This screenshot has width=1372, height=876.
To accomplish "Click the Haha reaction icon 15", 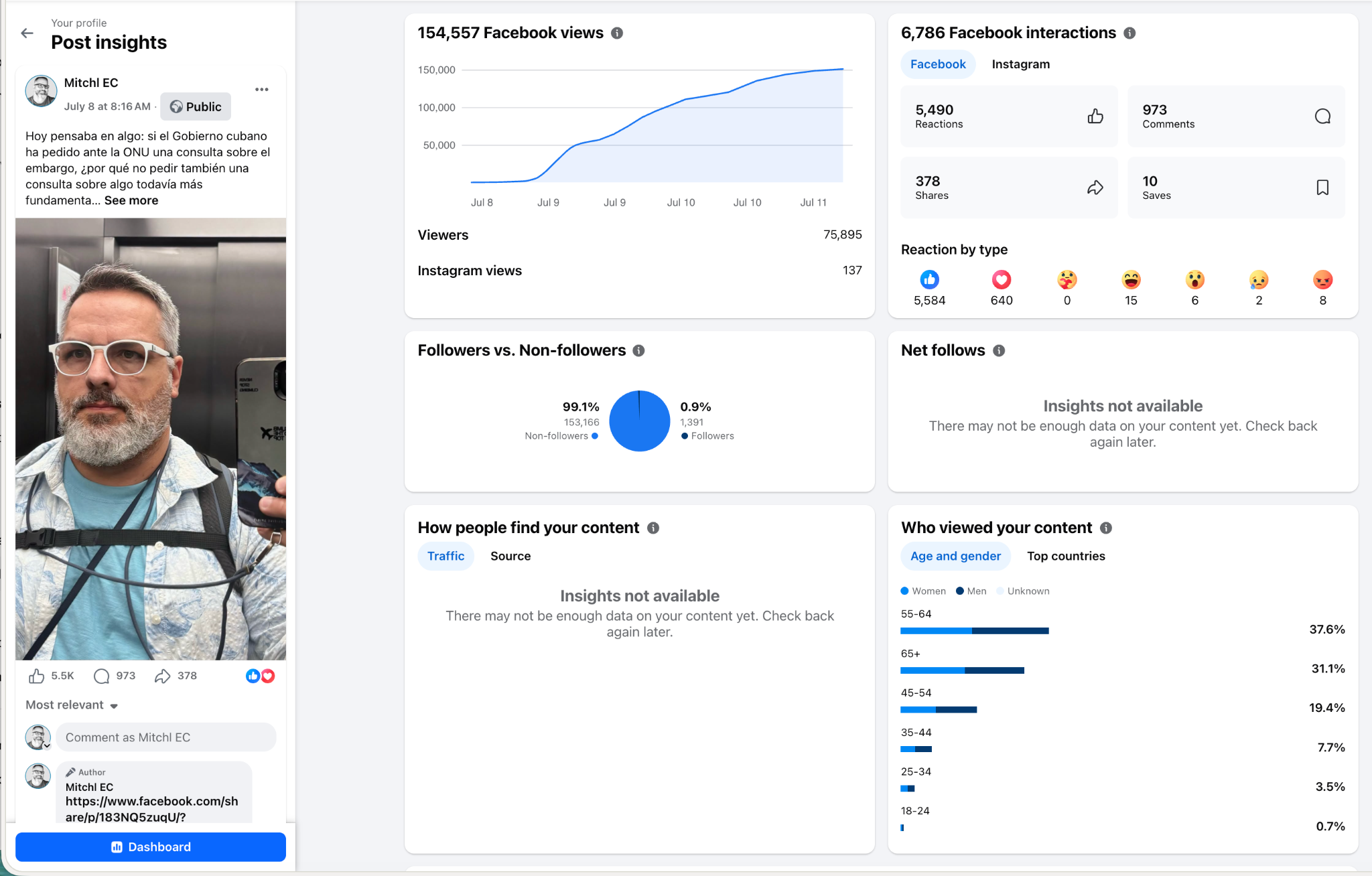I will pyautogui.click(x=1131, y=279).
